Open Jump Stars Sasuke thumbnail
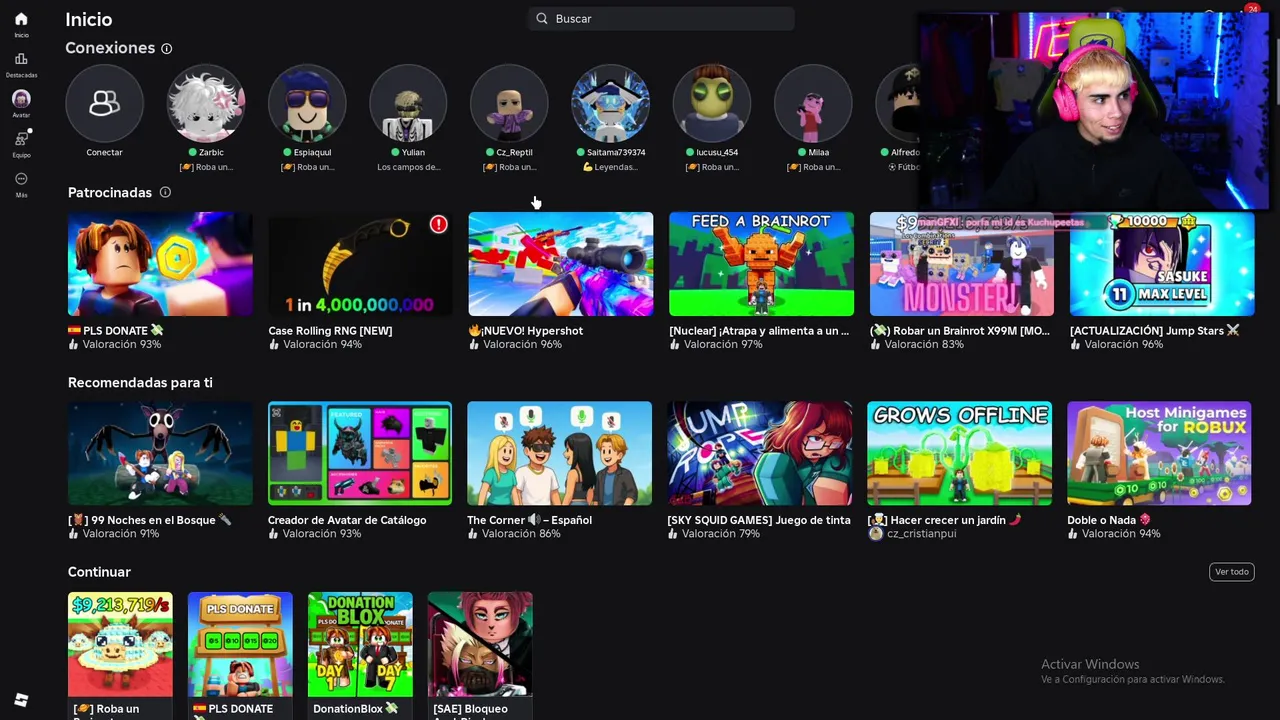Image resolution: width=1280 pixels, height=720 pixels. [1162, 264]
